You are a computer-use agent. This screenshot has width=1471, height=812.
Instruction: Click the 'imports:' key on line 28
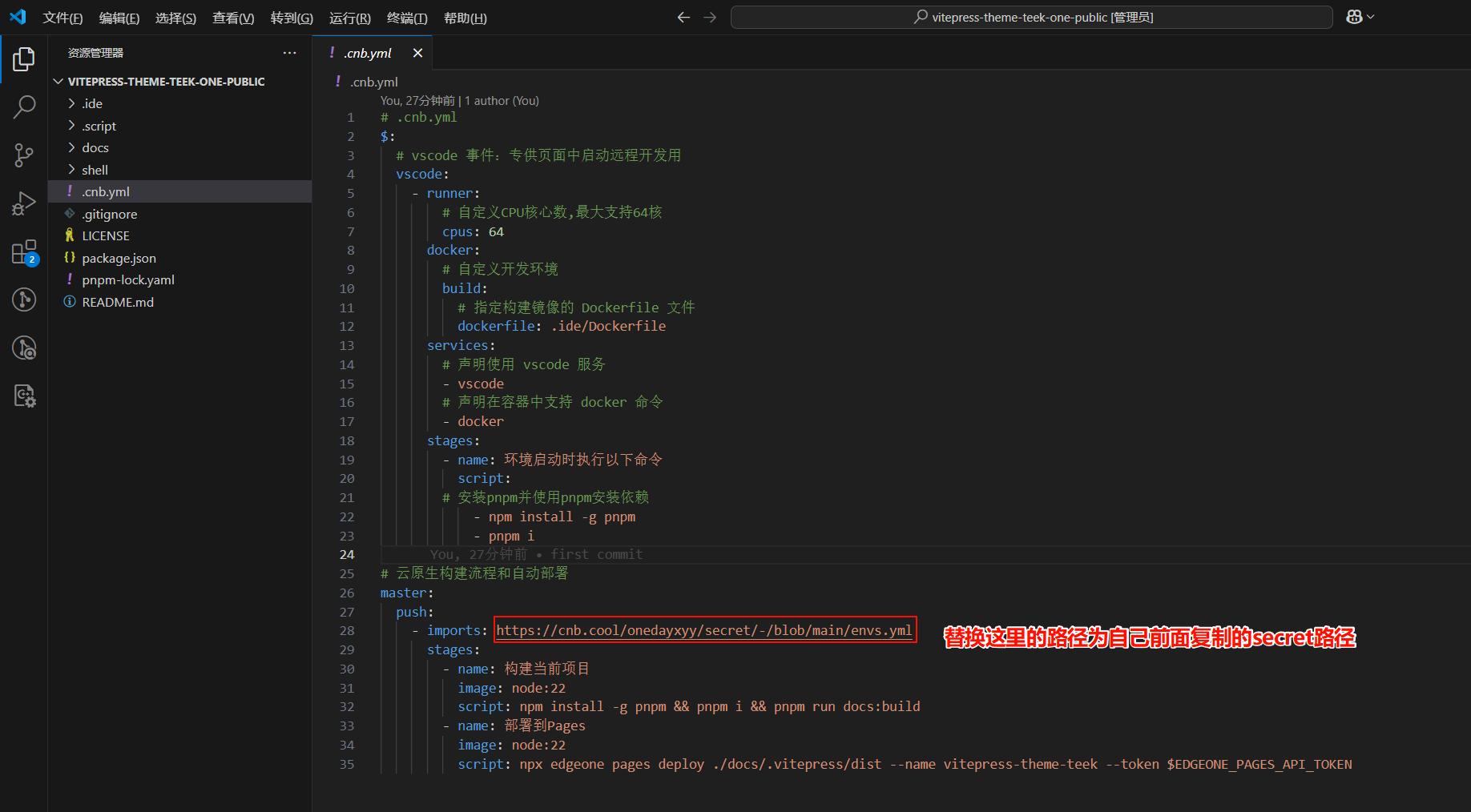coord(457,630)
